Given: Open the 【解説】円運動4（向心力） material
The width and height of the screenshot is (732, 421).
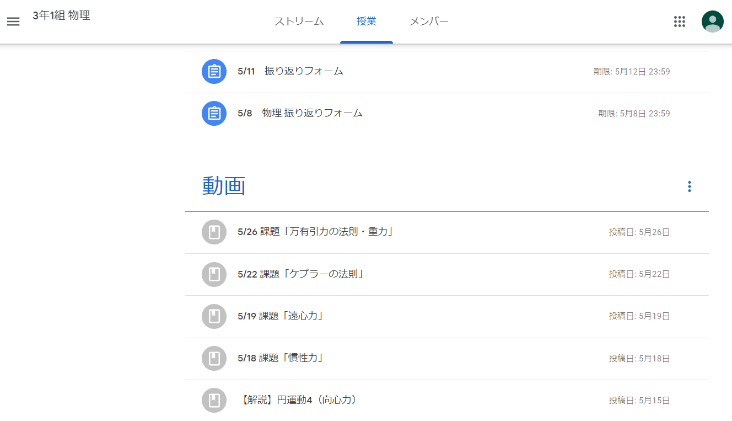Looking at the screenshot, I should [299, 400].
